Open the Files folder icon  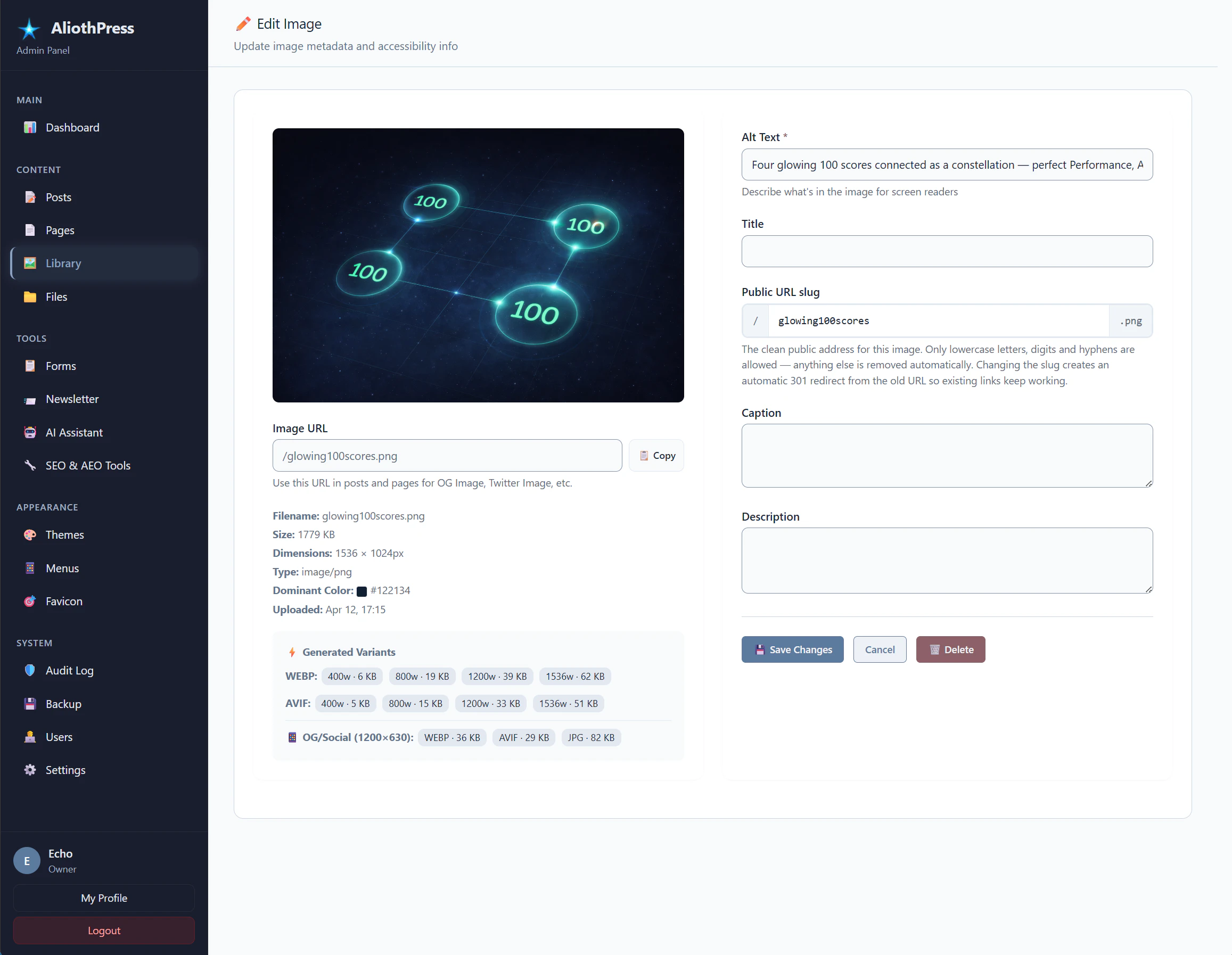pos(30,297)
